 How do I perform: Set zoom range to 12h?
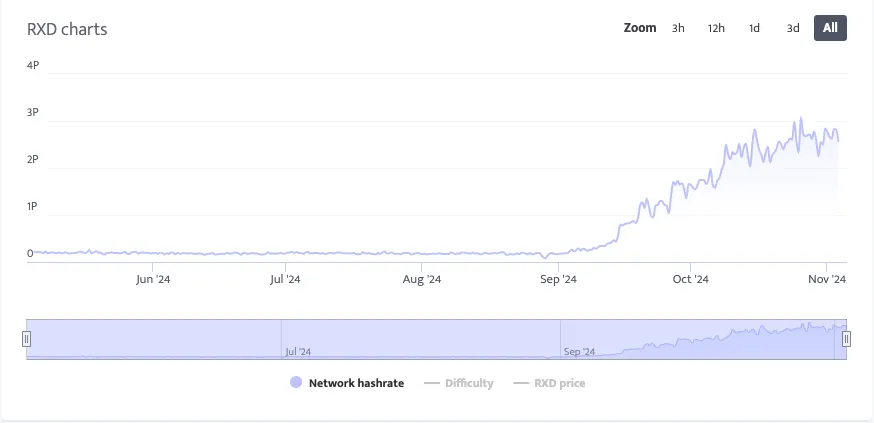click(716, 28)
